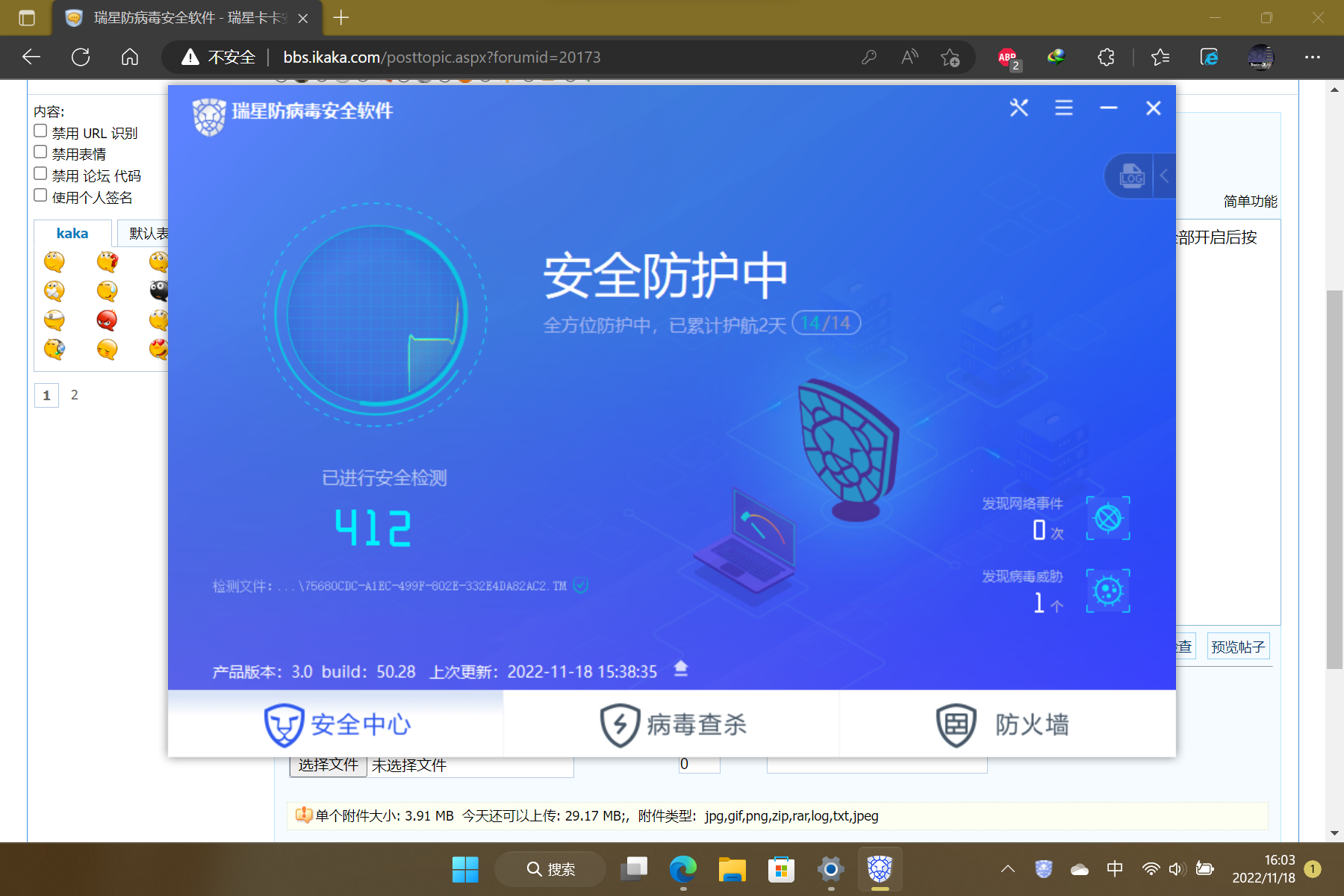Go back in the browser
This screenshot has height=896, width=1344.
31,57
